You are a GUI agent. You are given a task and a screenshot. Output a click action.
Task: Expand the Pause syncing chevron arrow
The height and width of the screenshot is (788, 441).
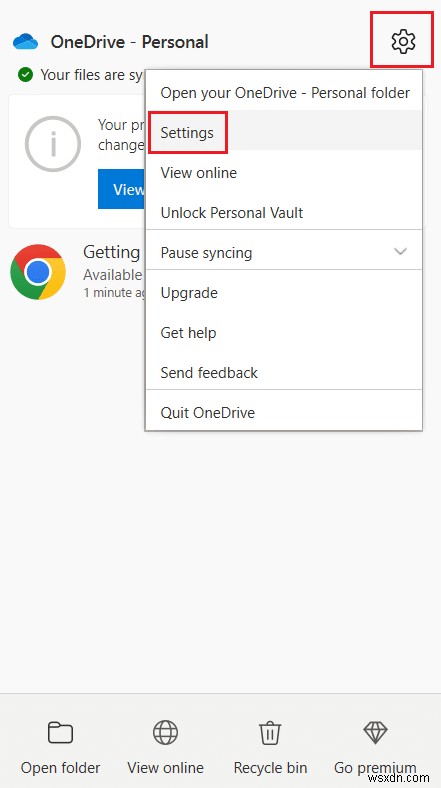(400, 251)
